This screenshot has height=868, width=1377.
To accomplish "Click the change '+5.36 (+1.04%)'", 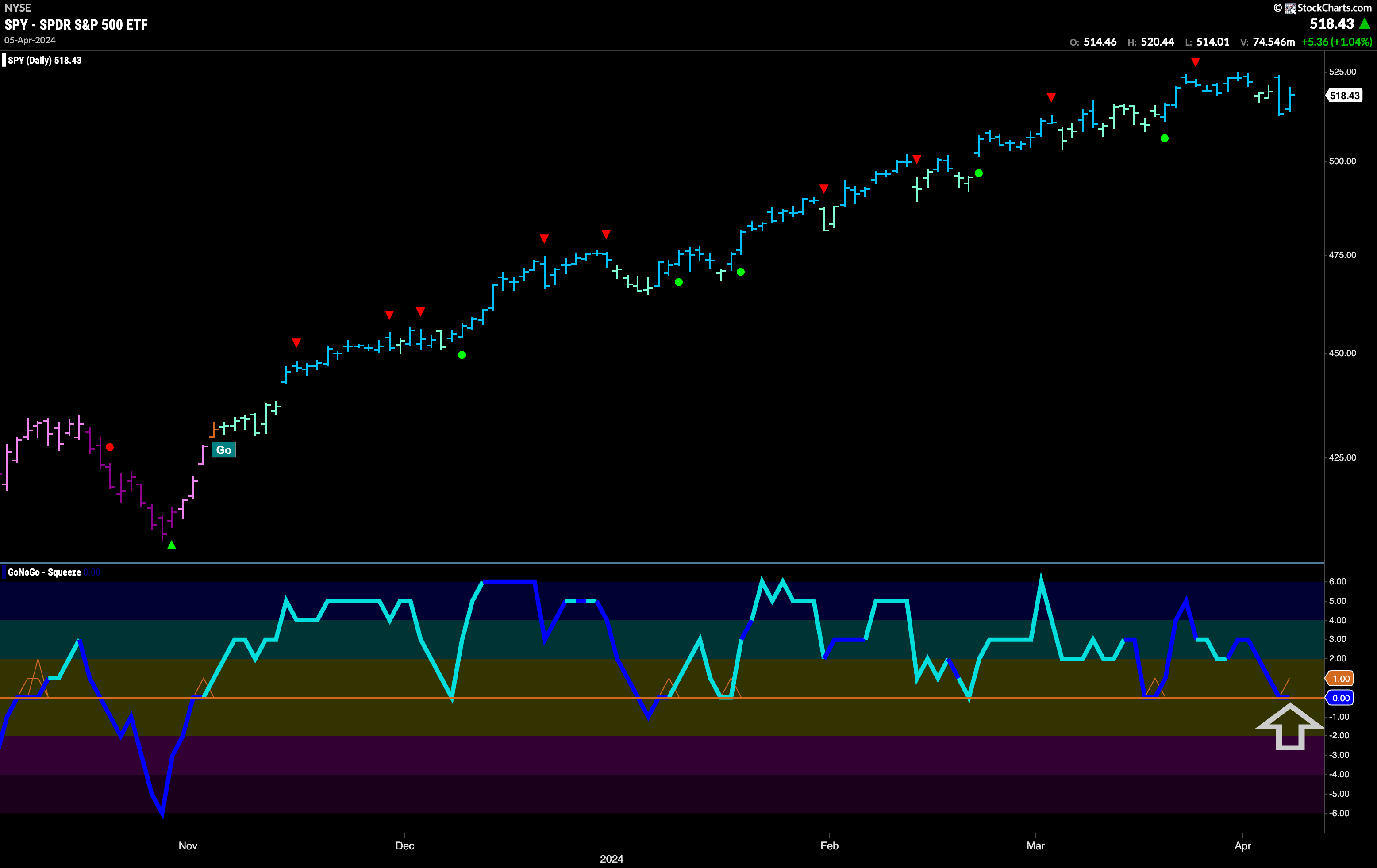I will click(1336, 42).
